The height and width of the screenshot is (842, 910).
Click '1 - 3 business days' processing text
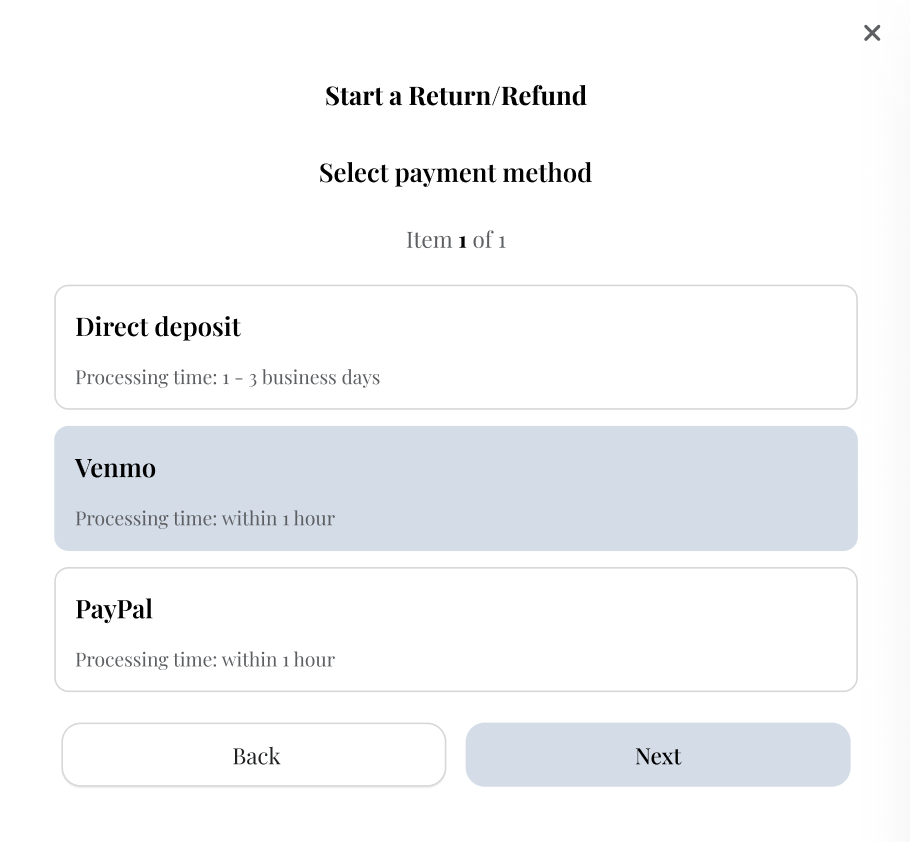point(300,378)
